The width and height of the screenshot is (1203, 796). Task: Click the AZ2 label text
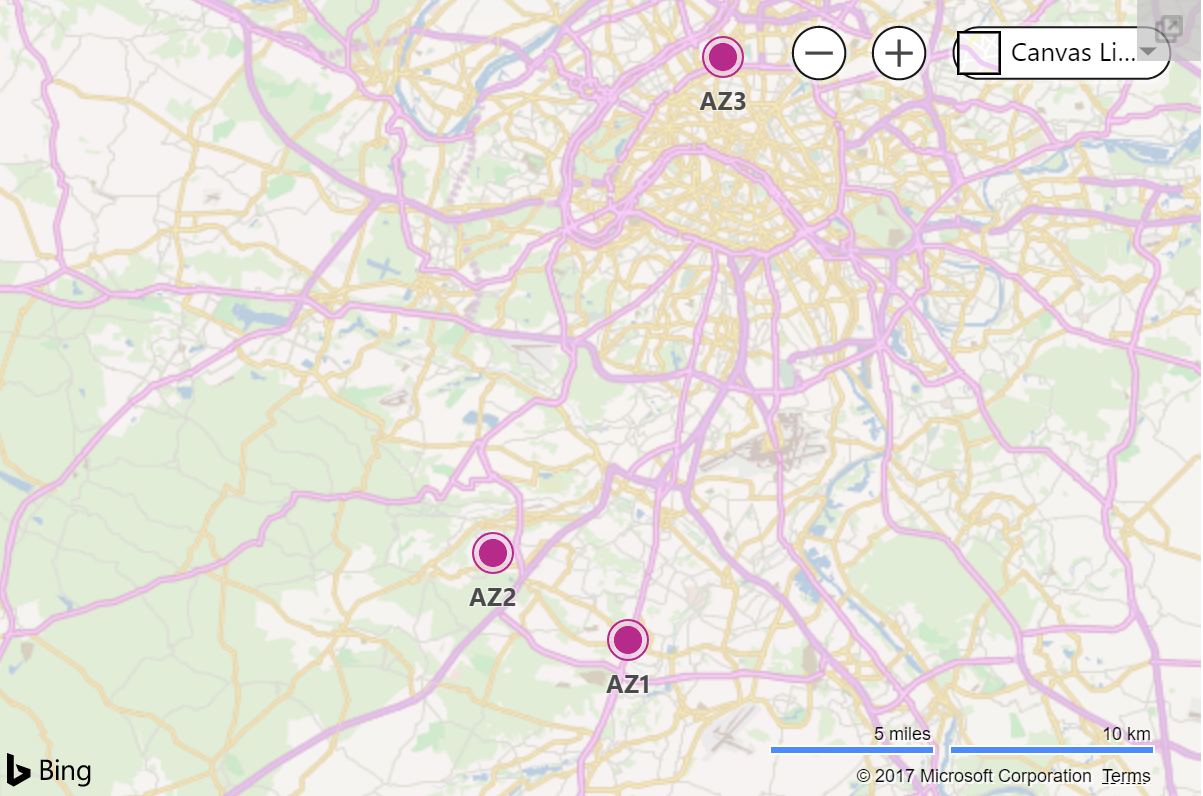[492, 598]
